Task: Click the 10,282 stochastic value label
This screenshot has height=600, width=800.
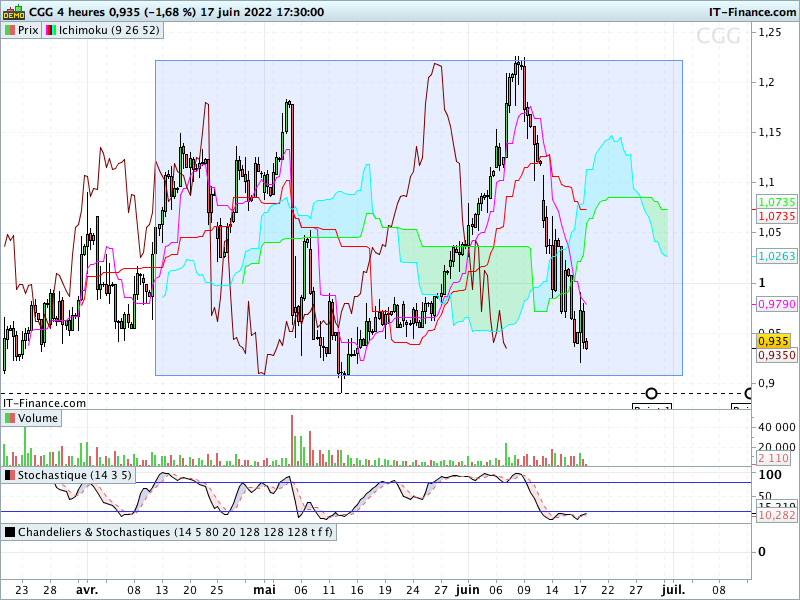Action: (x=776, y=515)
